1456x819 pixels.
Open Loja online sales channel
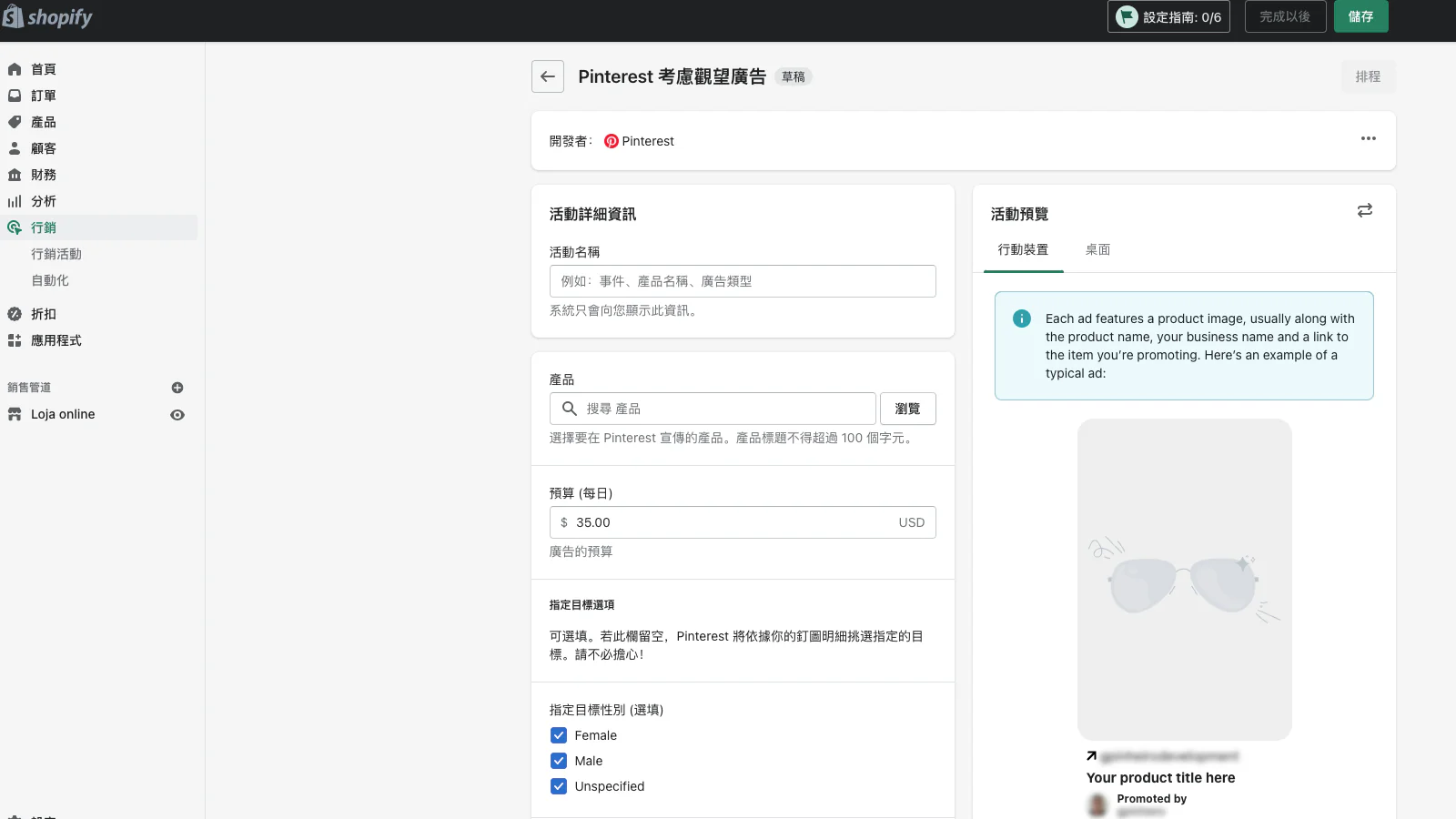(x=63, y=414)
